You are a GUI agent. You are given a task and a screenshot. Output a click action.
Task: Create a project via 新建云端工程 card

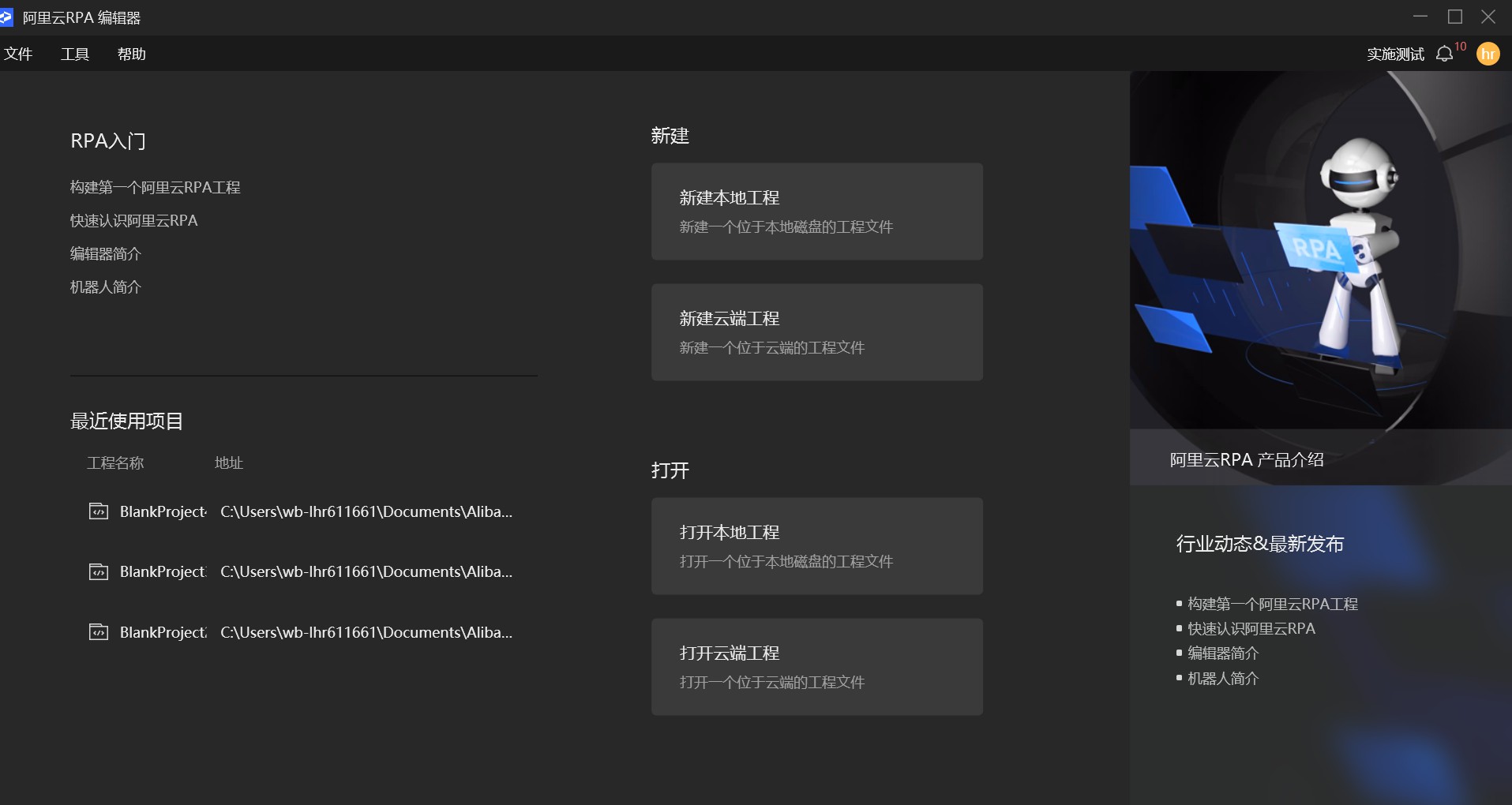pyautogui.click(x=817, y=332)
